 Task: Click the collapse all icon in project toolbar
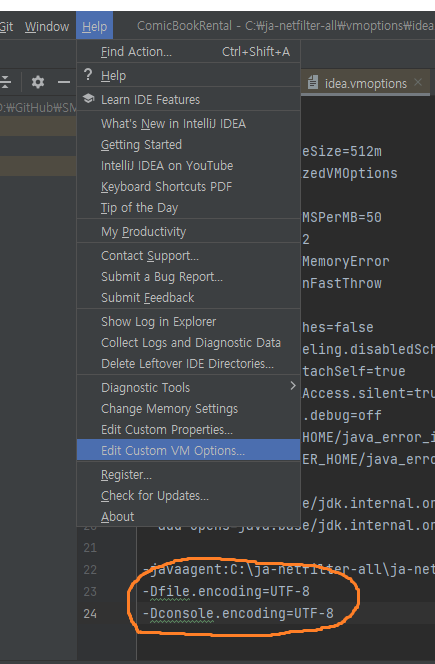[5, 82]
